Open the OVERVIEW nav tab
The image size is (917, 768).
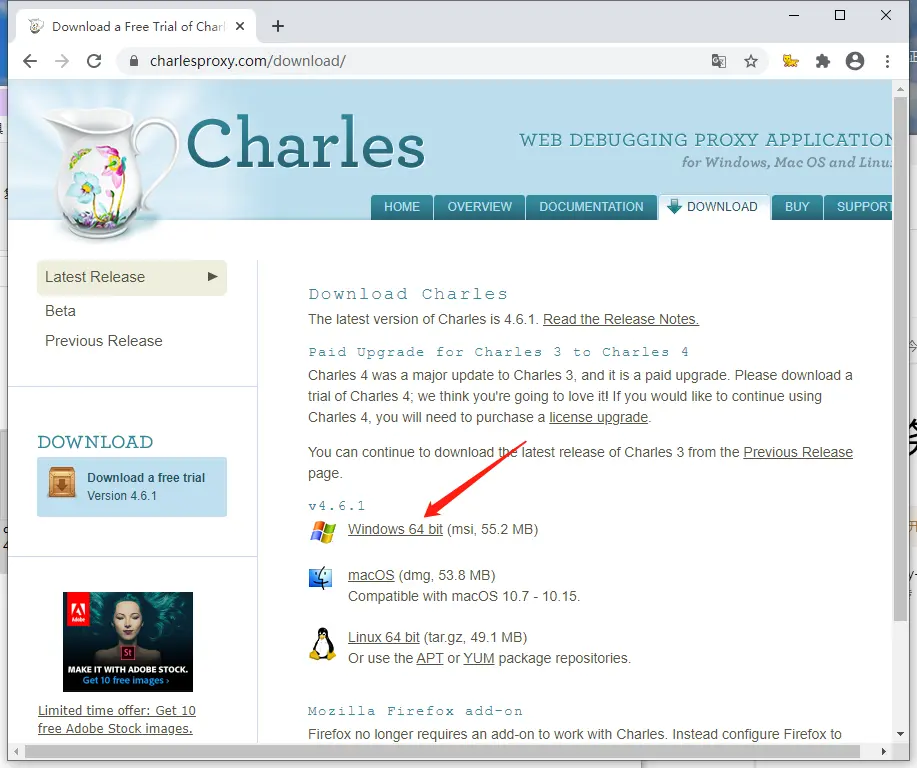[x=480, y=207]
